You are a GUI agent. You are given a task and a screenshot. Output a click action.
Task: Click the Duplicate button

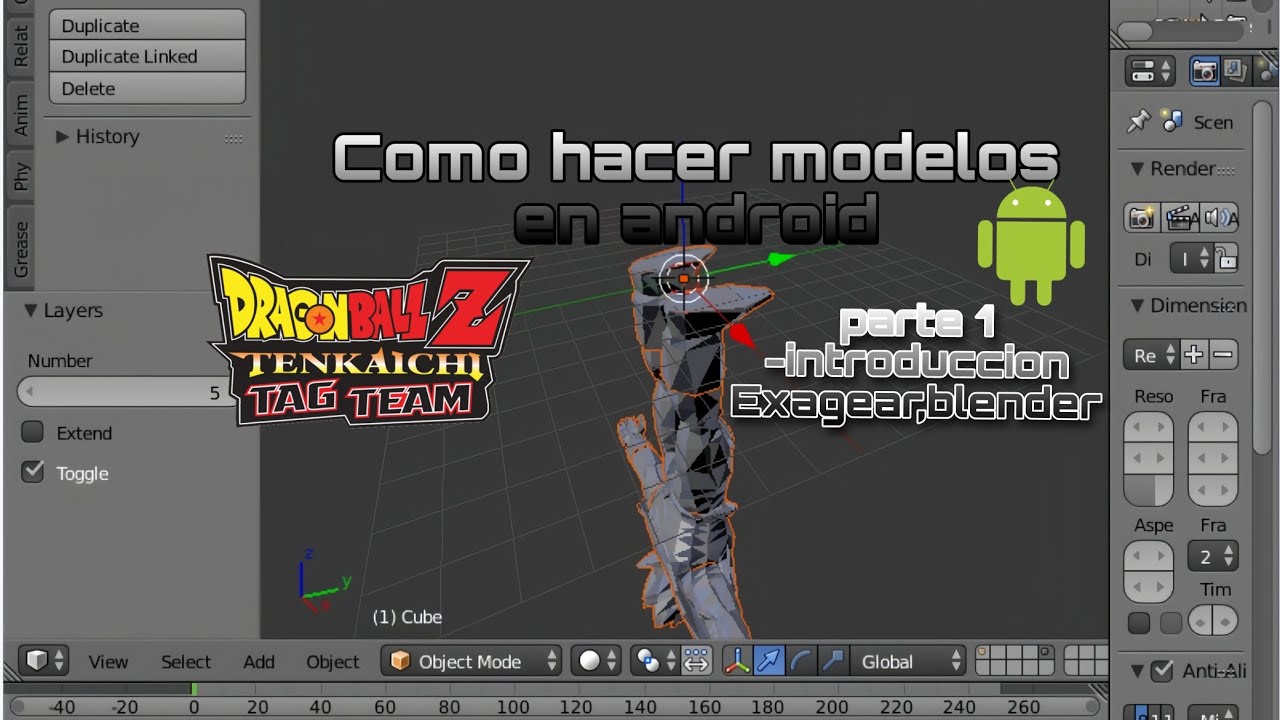tap(146, 25)
